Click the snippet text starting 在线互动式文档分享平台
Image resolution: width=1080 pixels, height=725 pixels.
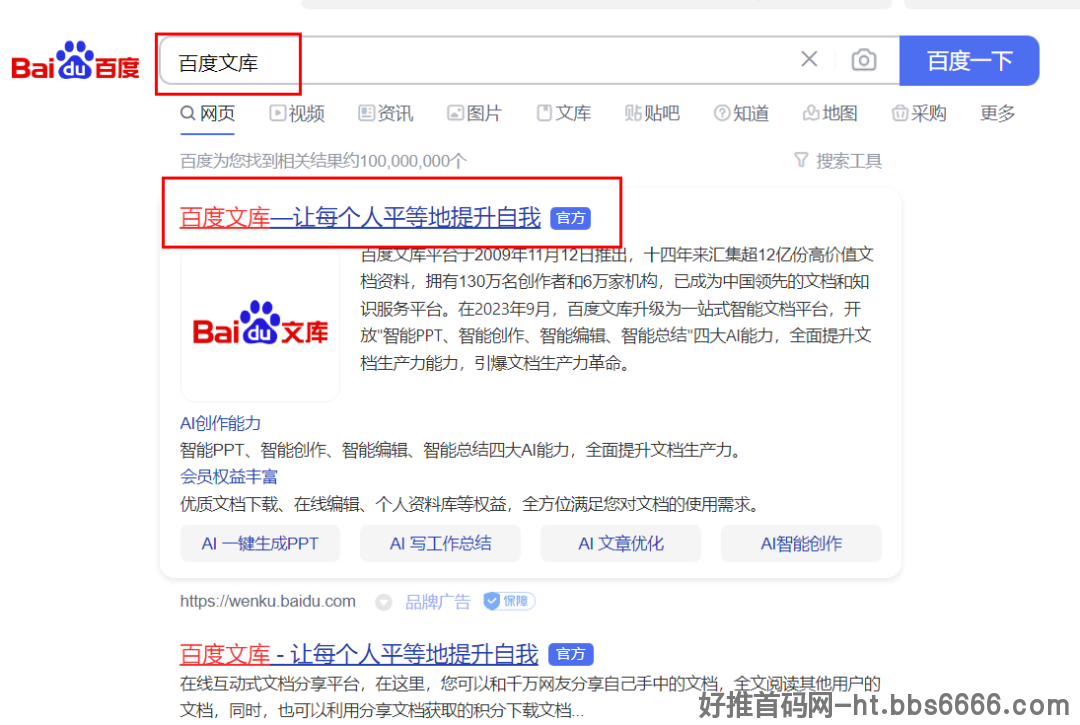pos(530,696)
